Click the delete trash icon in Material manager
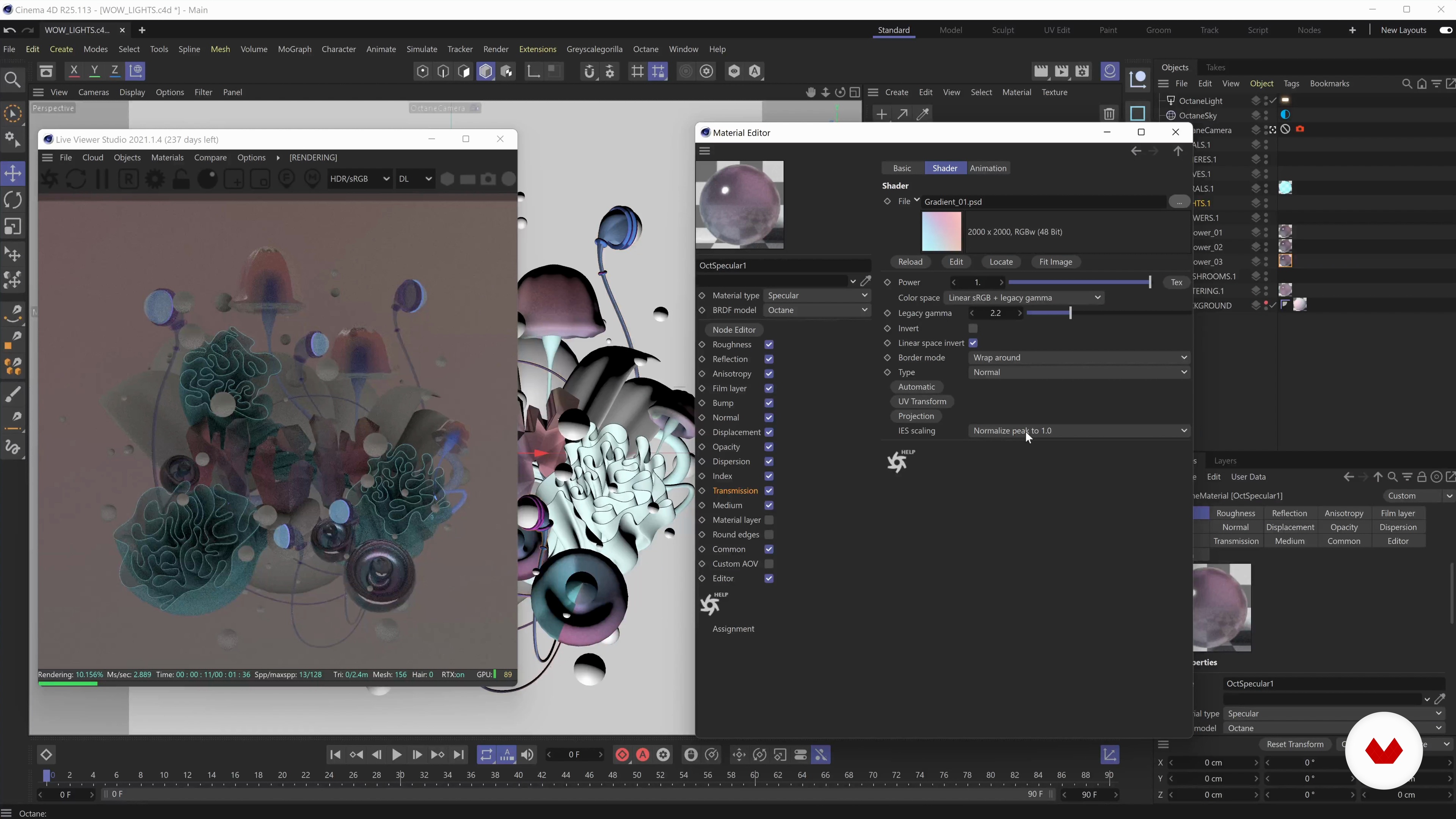1456x819 pixels. [1109, 114]
